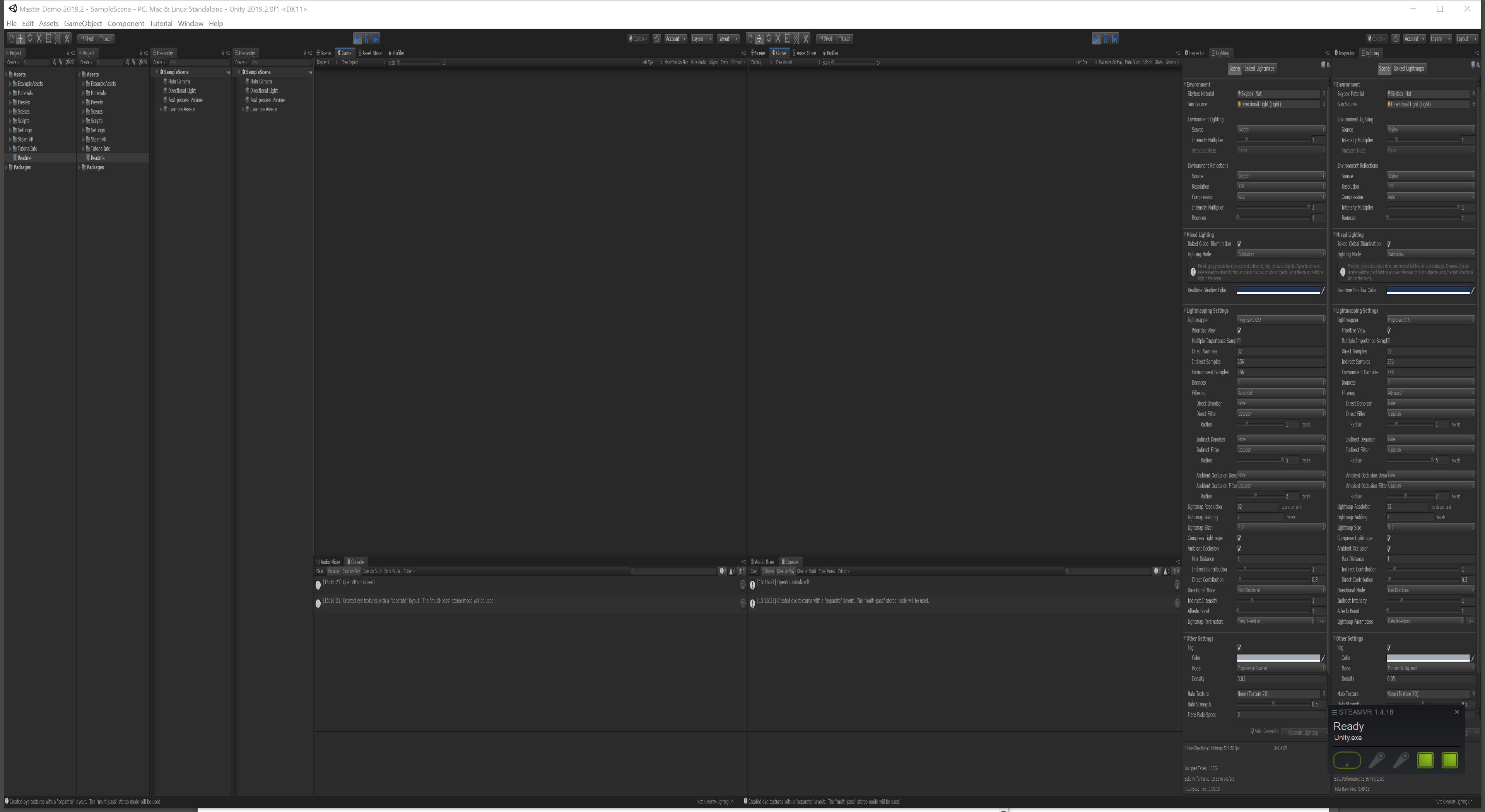The image size is (1485, 812).
Task: Click the Step frame button
Action: pos(376,38)
